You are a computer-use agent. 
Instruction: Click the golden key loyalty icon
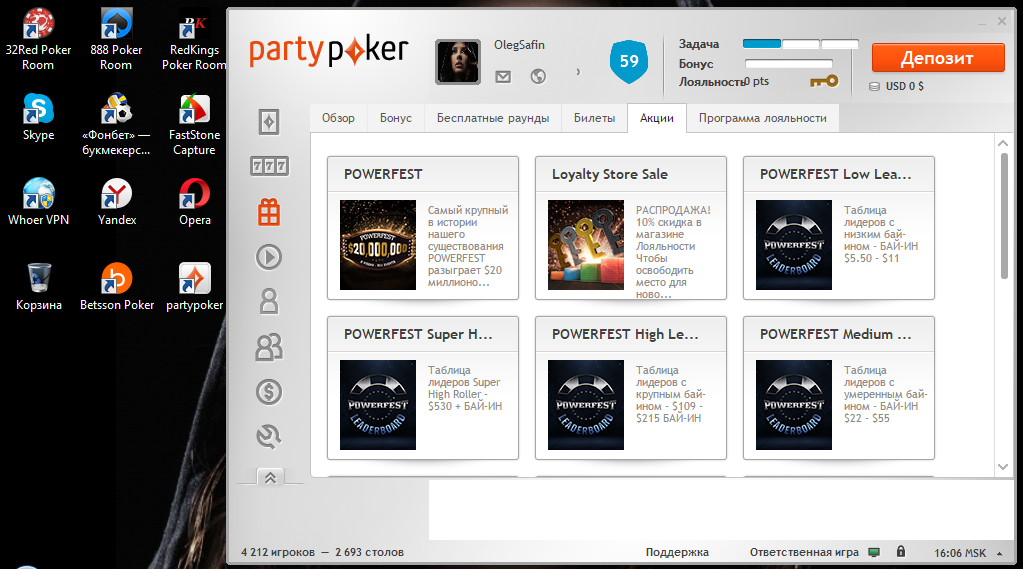(824, 82)
